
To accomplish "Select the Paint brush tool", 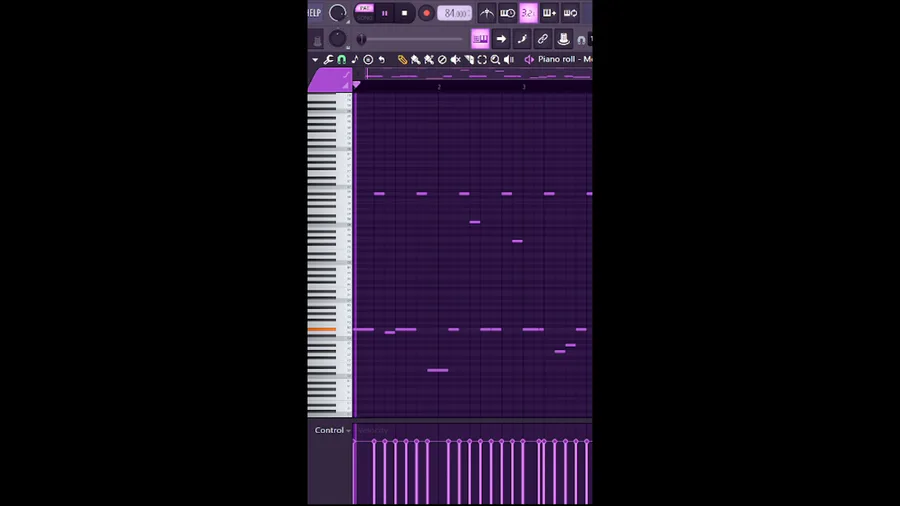I will click(x=416, y=60).
